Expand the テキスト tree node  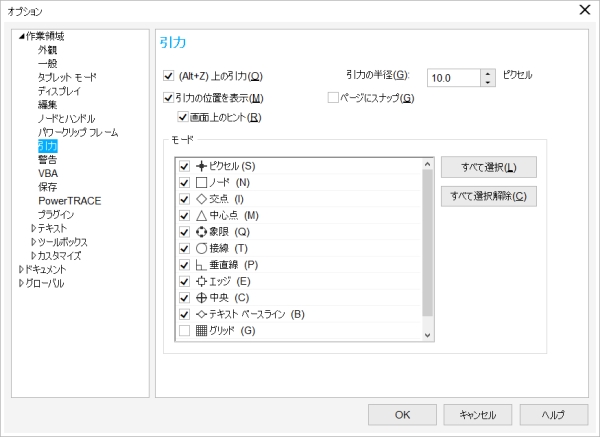(33, 229)
